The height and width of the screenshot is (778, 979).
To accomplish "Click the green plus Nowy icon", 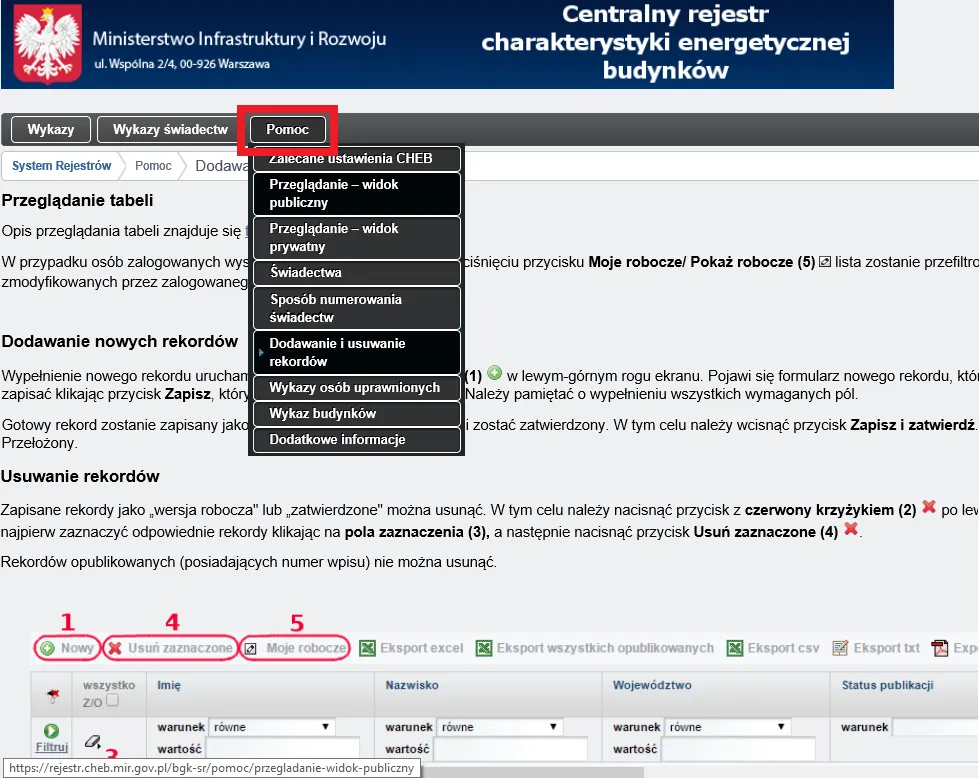I will click(47, 648).
